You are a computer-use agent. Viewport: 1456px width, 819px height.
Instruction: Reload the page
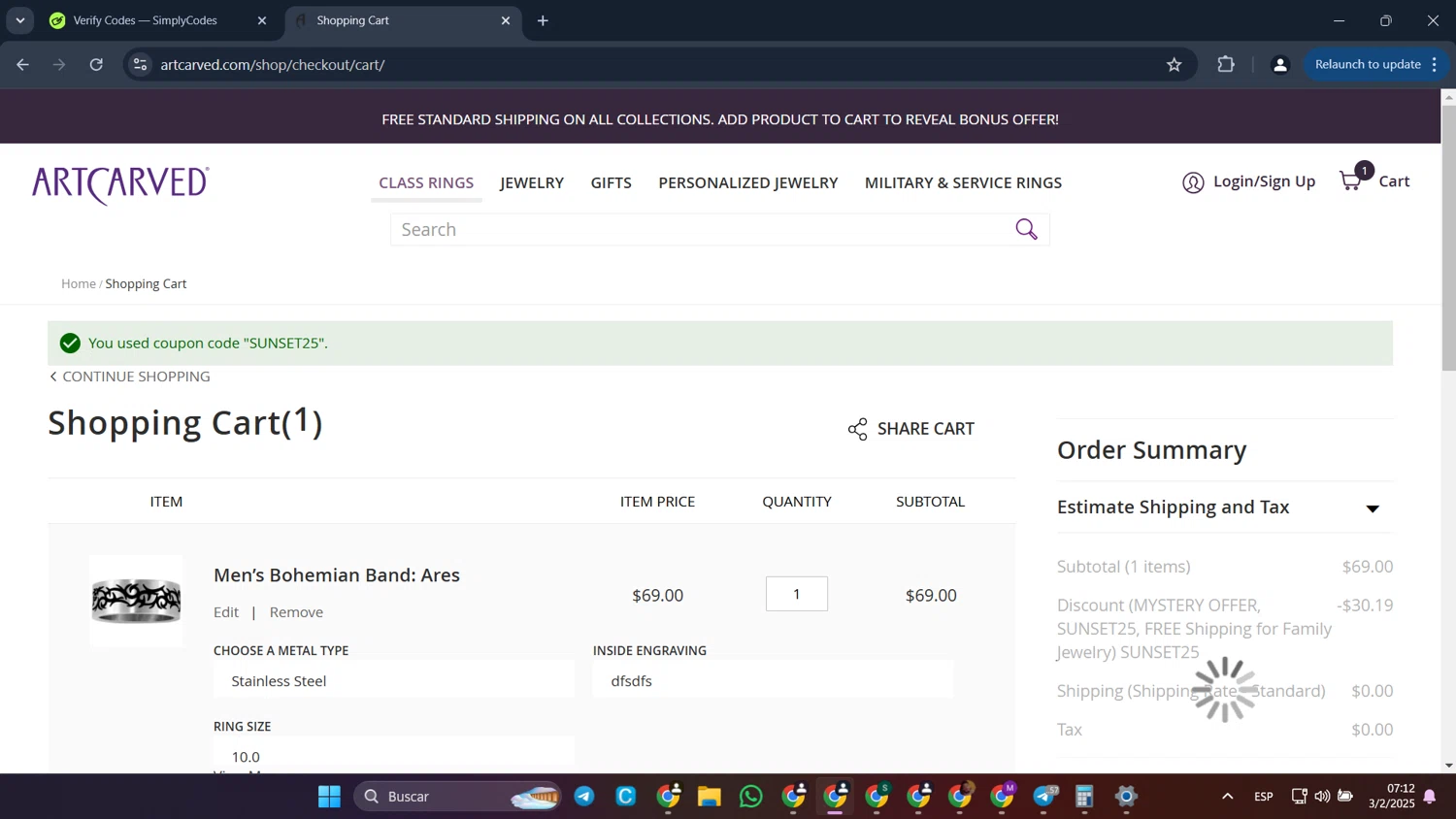[x=96, y=64]
